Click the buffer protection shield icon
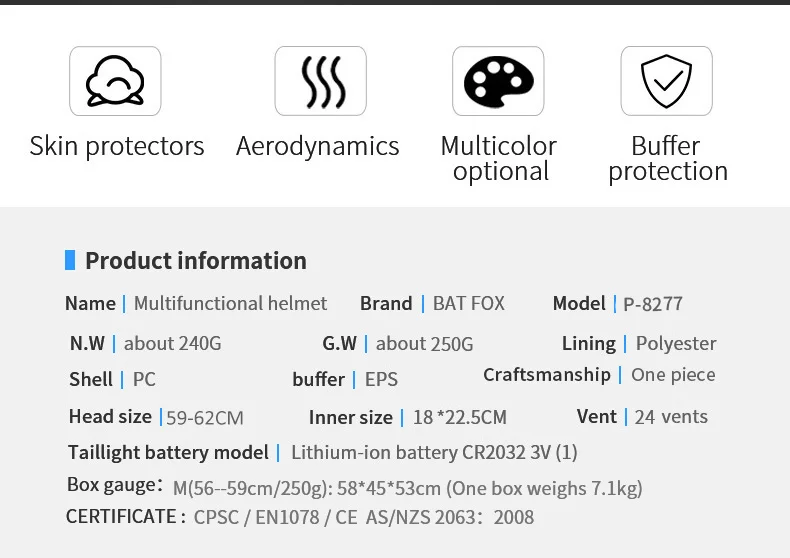The height and width of the screenshot is (558, 790). point(666,81)
